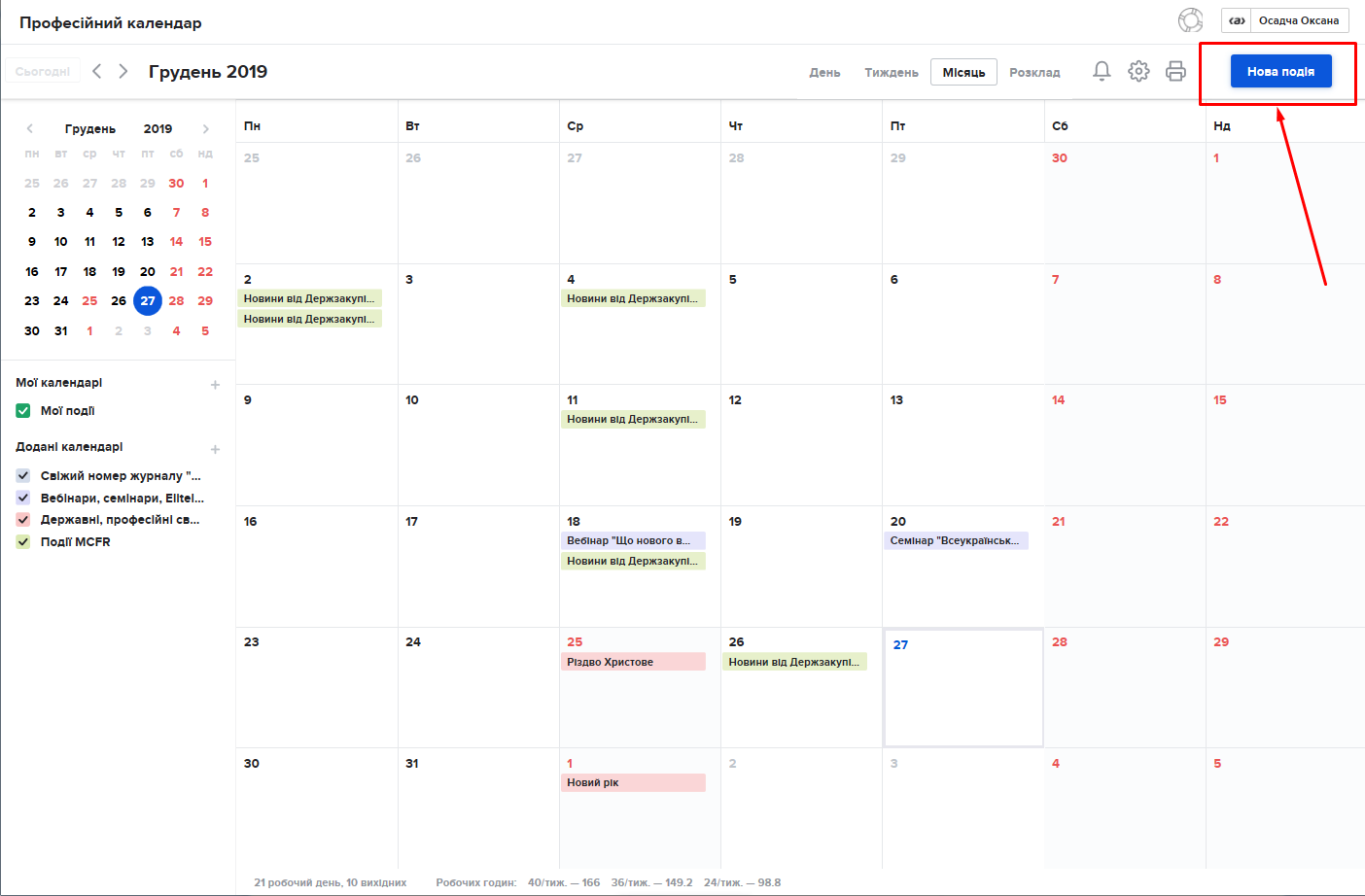The height and width of the screenshot is (896, 1365).
Task: Uncheck the Мої події calendar
Action: click(x=23, y=411)
